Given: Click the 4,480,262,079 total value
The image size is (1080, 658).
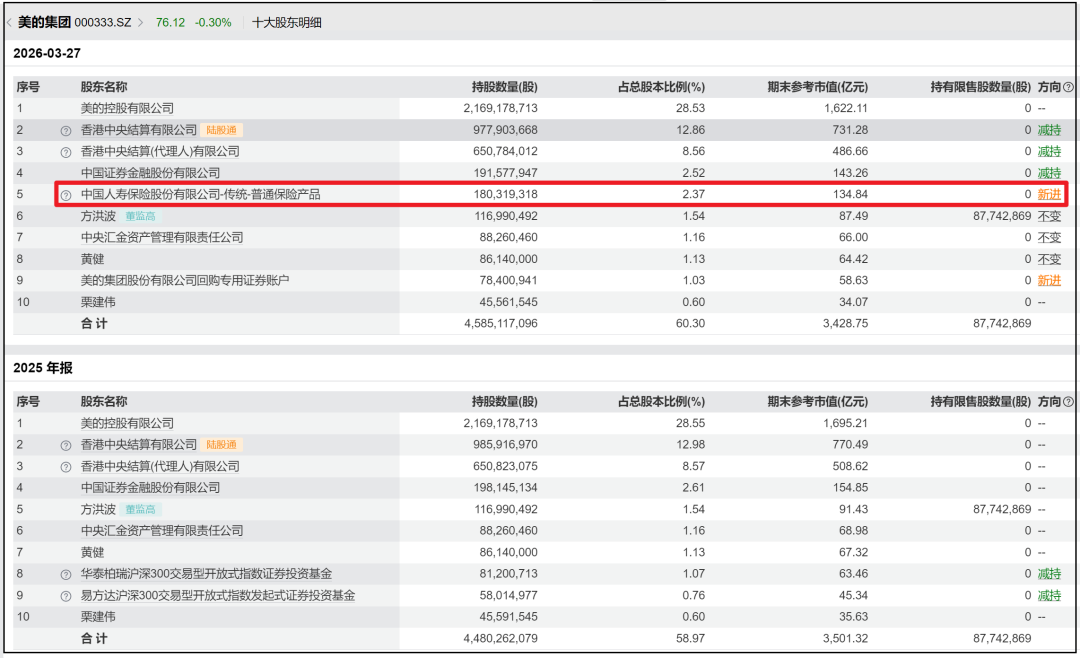Looking at the screenshot, I should pyautogui.click(x=501, y=639).
